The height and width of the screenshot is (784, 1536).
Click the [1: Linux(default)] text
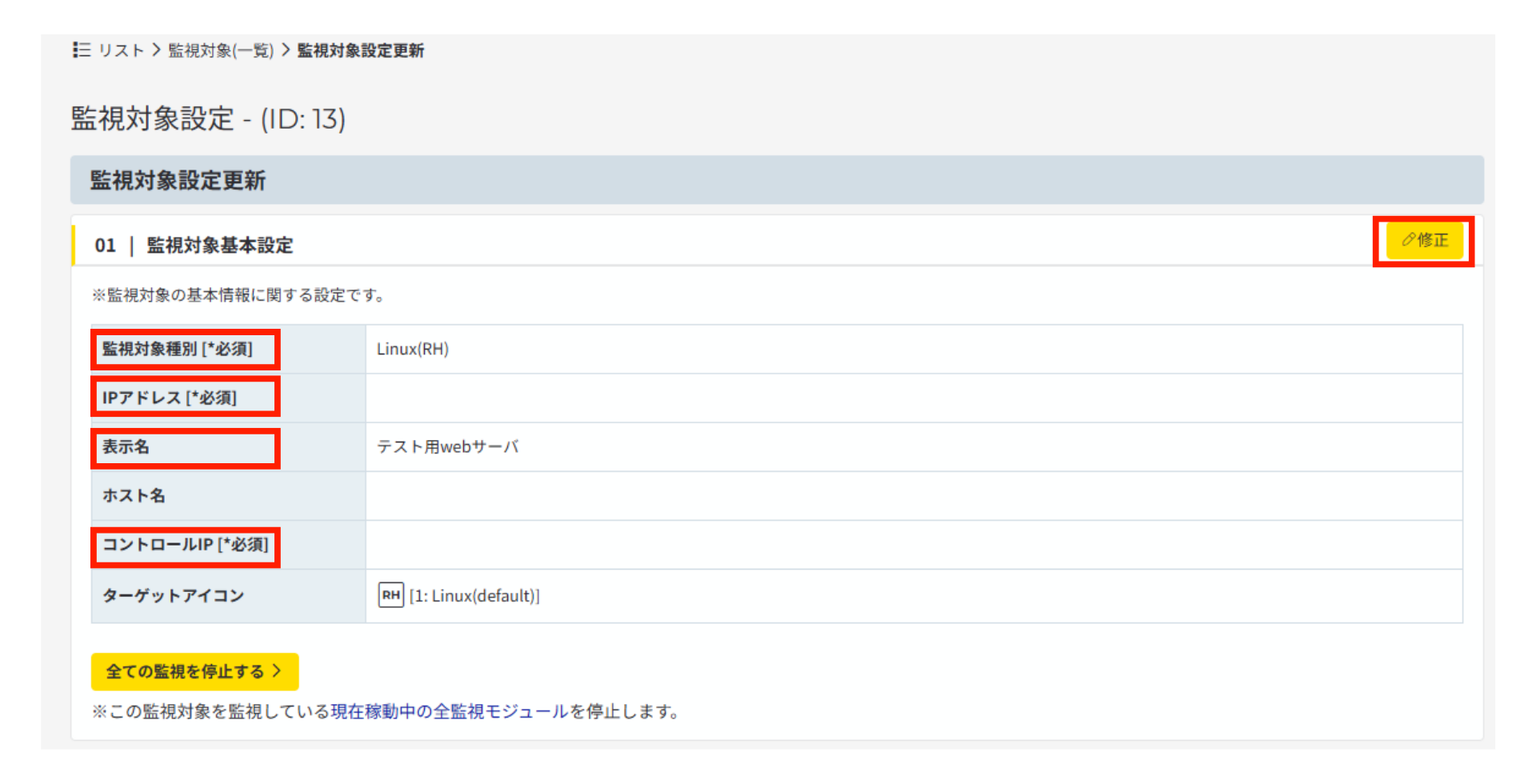click(474, 596)
